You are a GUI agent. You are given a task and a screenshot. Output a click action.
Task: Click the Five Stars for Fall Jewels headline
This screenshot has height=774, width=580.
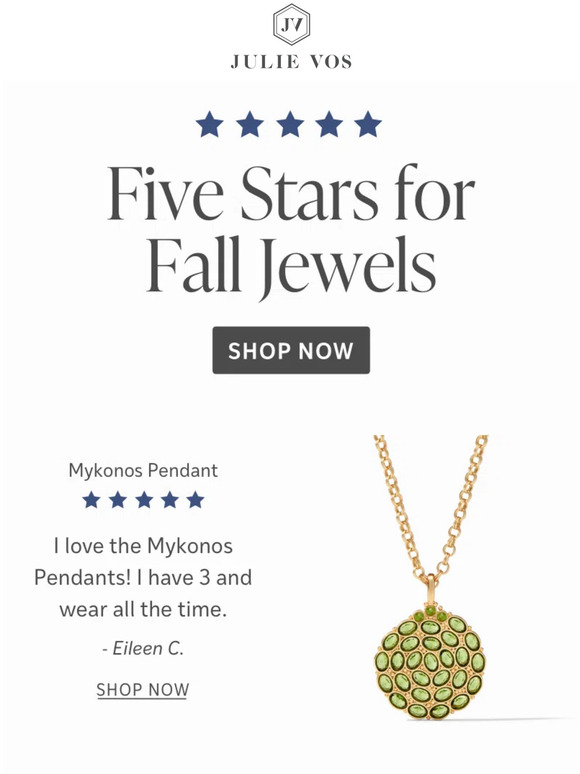coord(291,230)
